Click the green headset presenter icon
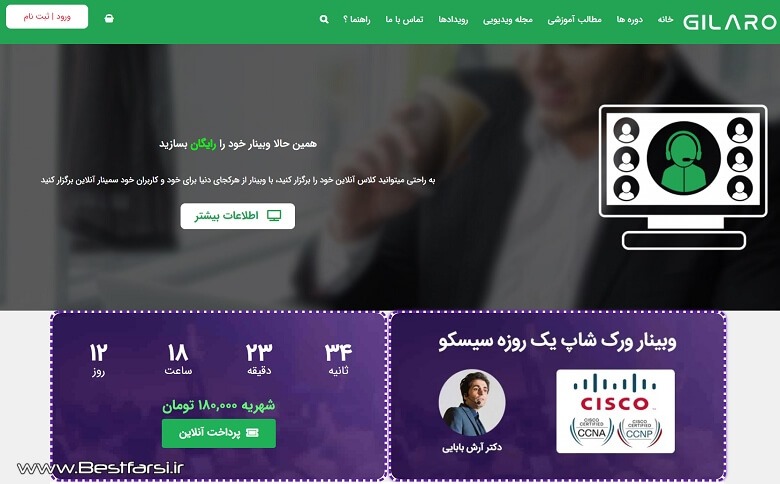The height and width of the screenshot is (484, 780). point(684,158)
